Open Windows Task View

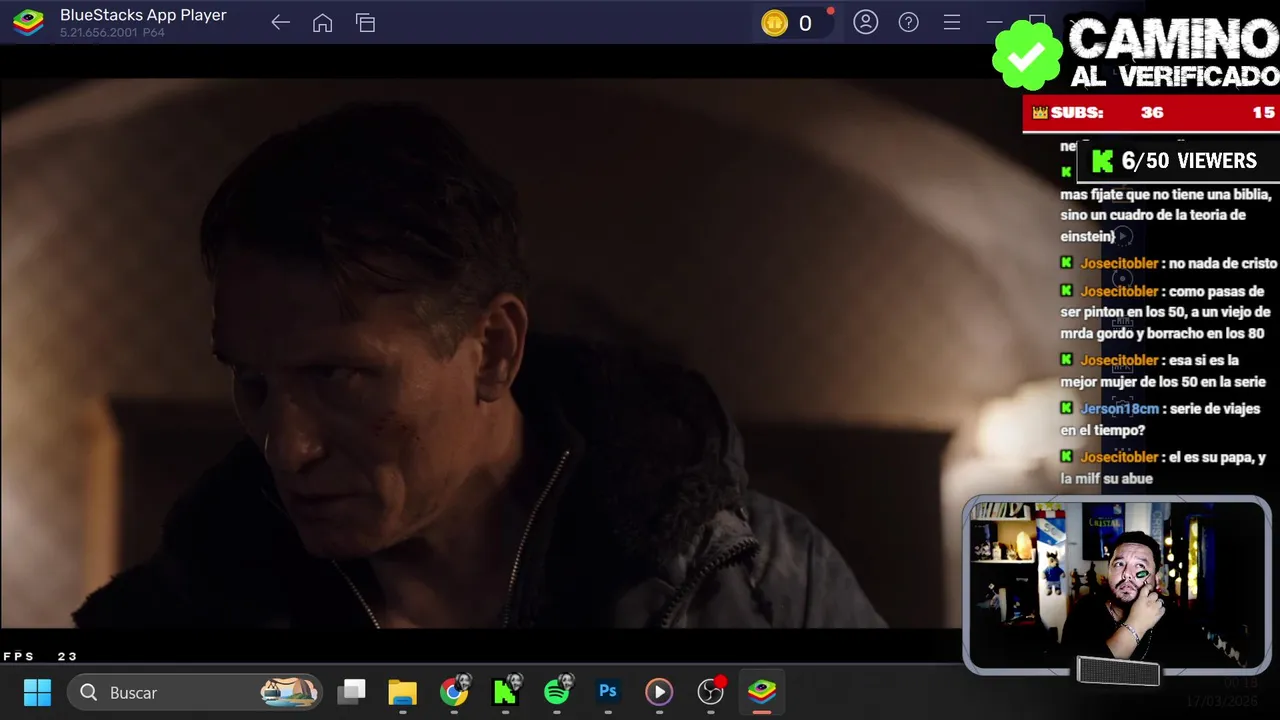pyautogui.click(x=351, y=692)
